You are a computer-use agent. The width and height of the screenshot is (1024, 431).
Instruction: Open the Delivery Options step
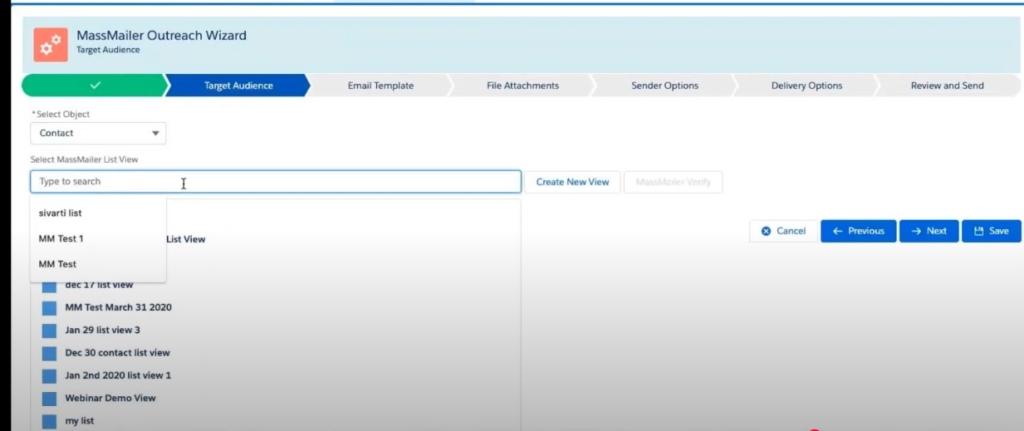[807, 86]
